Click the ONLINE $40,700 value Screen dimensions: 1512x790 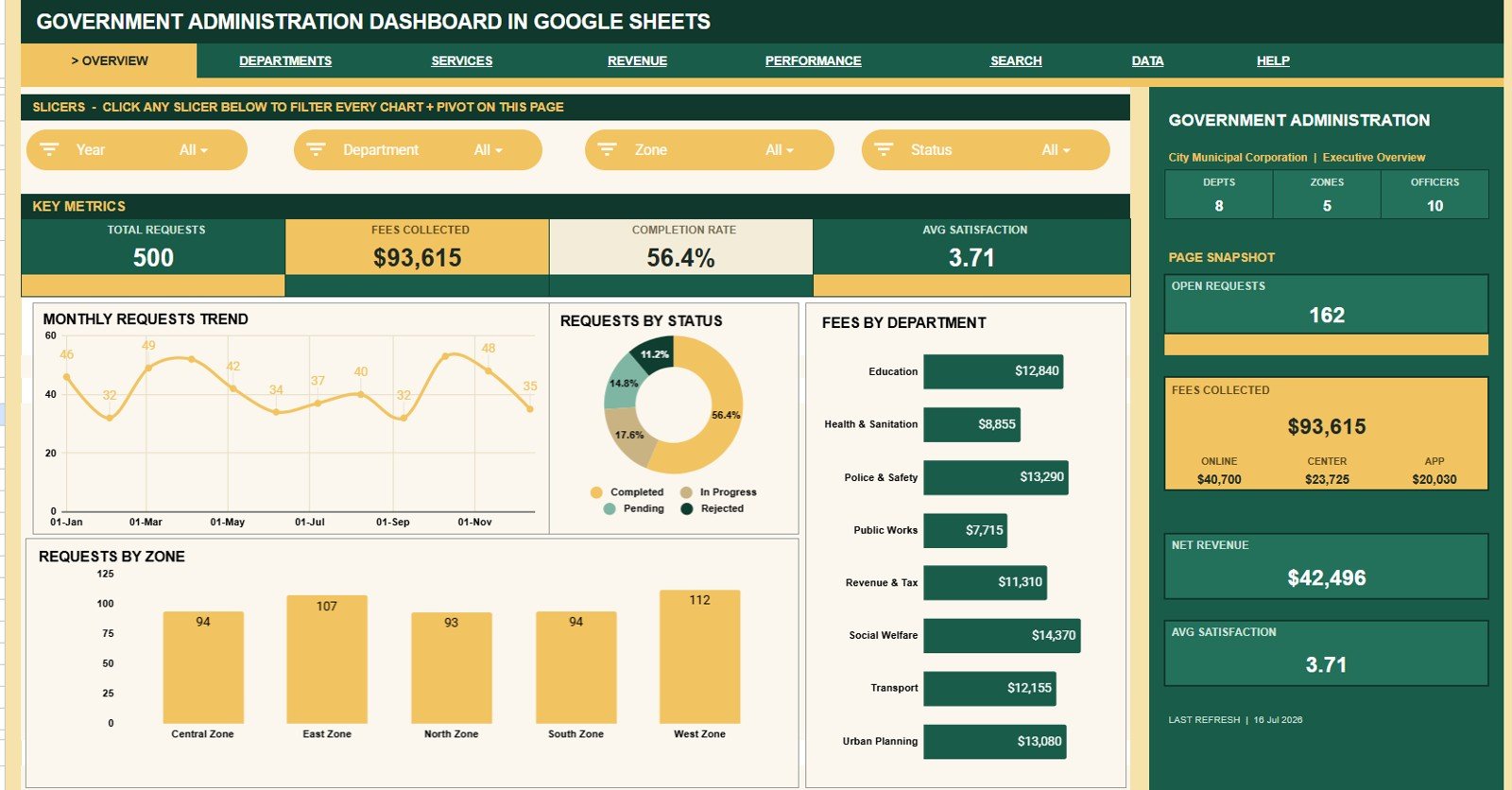[x=1219, y=479]
